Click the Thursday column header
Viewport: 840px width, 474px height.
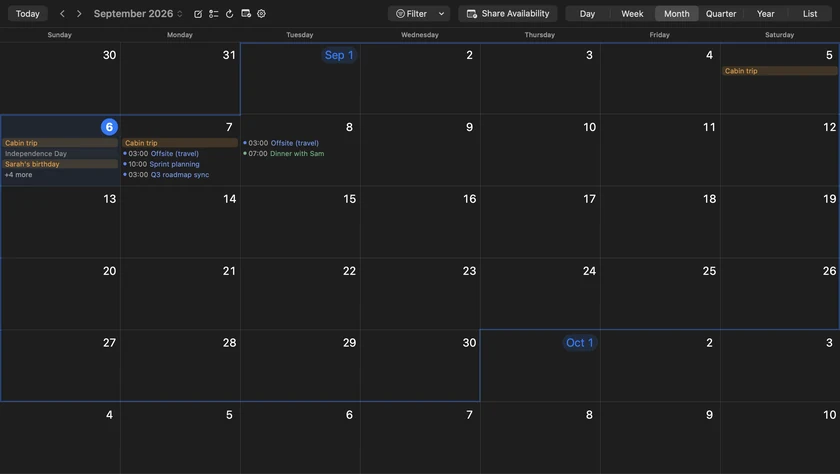539,35
